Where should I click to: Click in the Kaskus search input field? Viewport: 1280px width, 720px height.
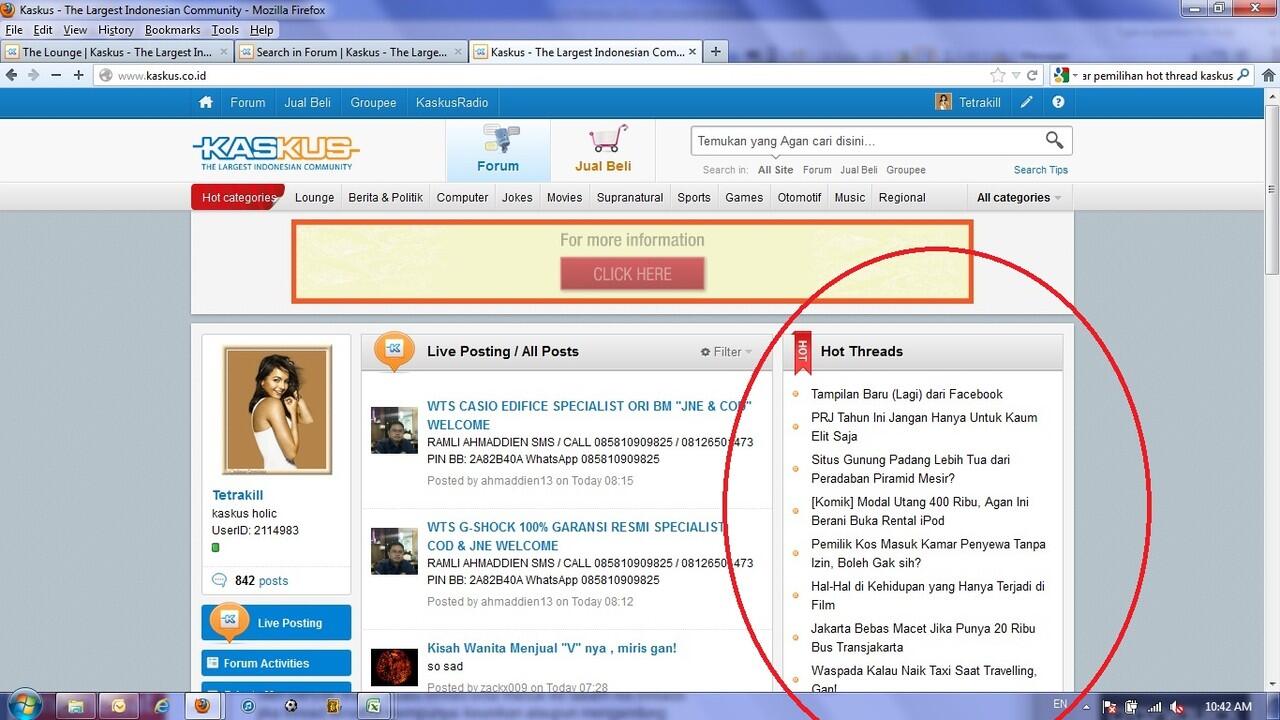pyautogui.click(x=866, y=141)
